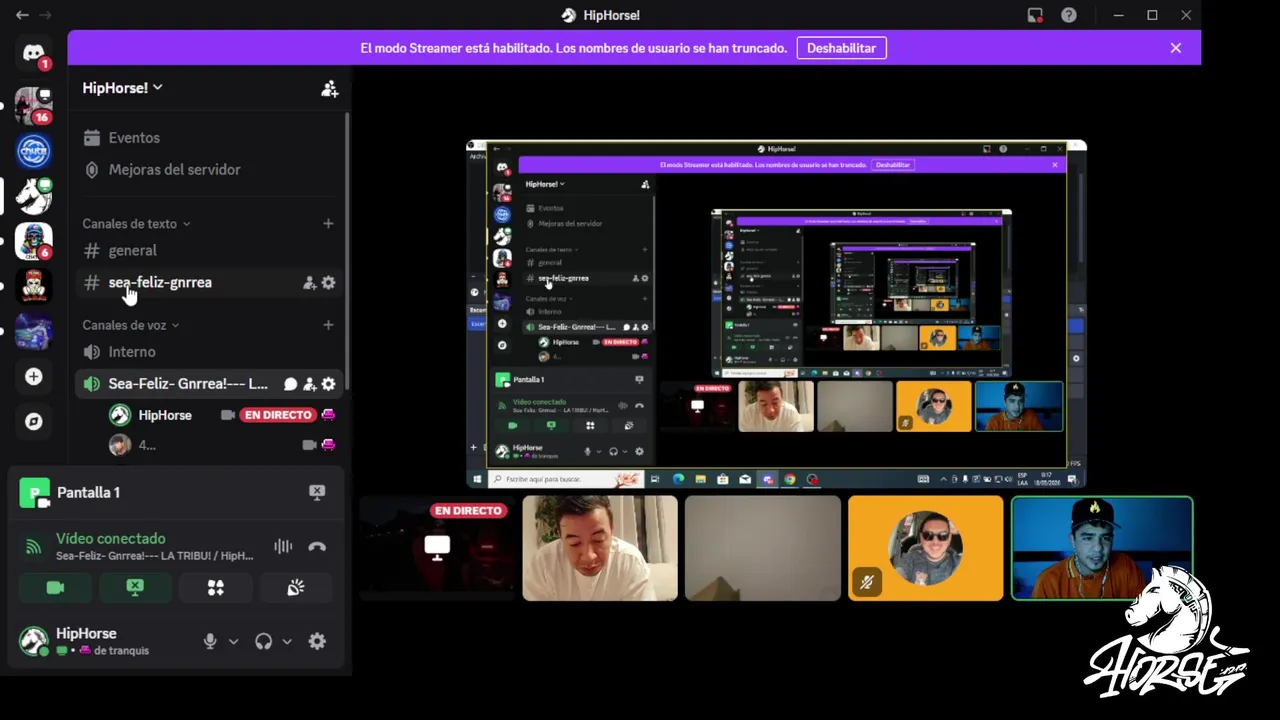Click EN DIRECTO badge next to HipHorse
1280x720 pixels.
point(278,415)
